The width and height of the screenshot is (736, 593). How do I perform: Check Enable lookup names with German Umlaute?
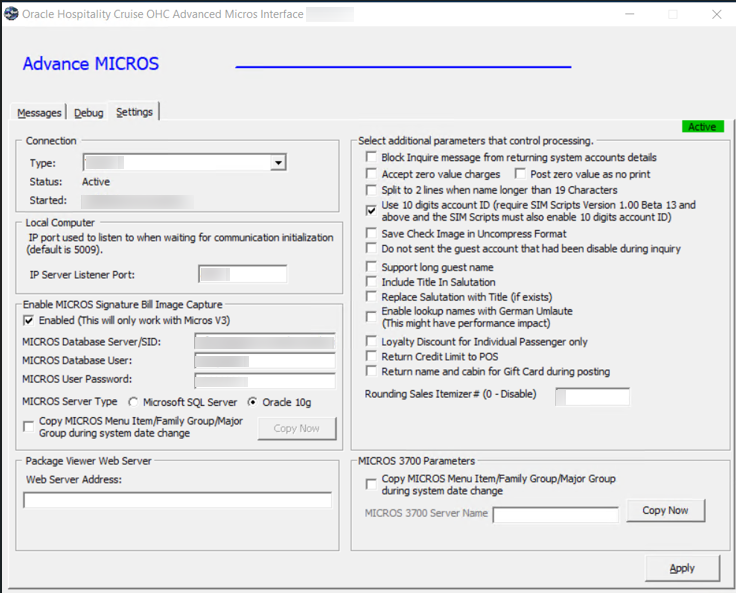pyautogui.click(x=371, y=316)
